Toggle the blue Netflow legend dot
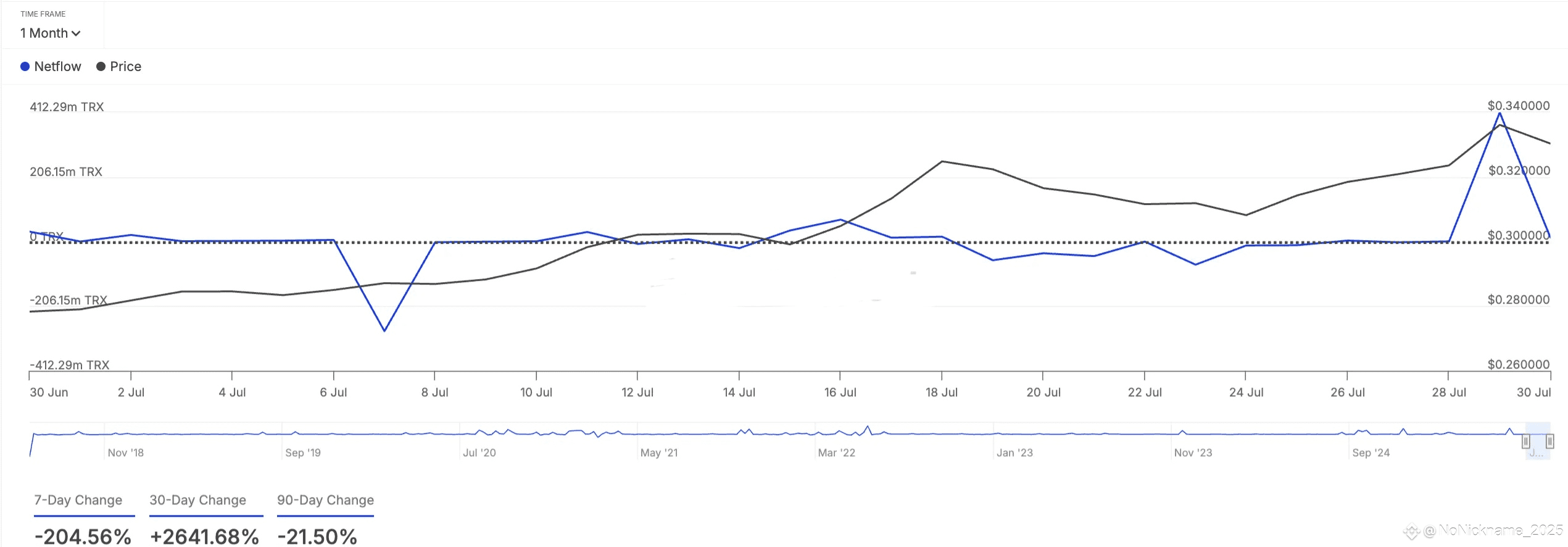 tap(25, 67)
